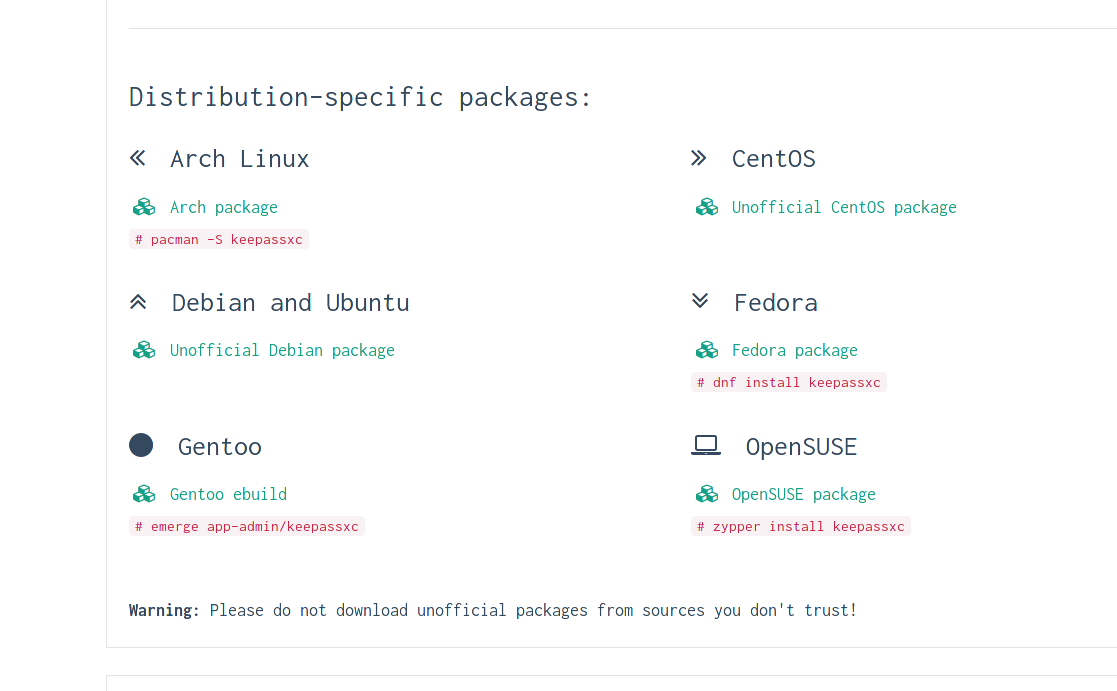This screenshot has width=1117, height=691.
Task: Open the Unofficial Debian package link
Action: pyautogui.click(x=282, y=349)
